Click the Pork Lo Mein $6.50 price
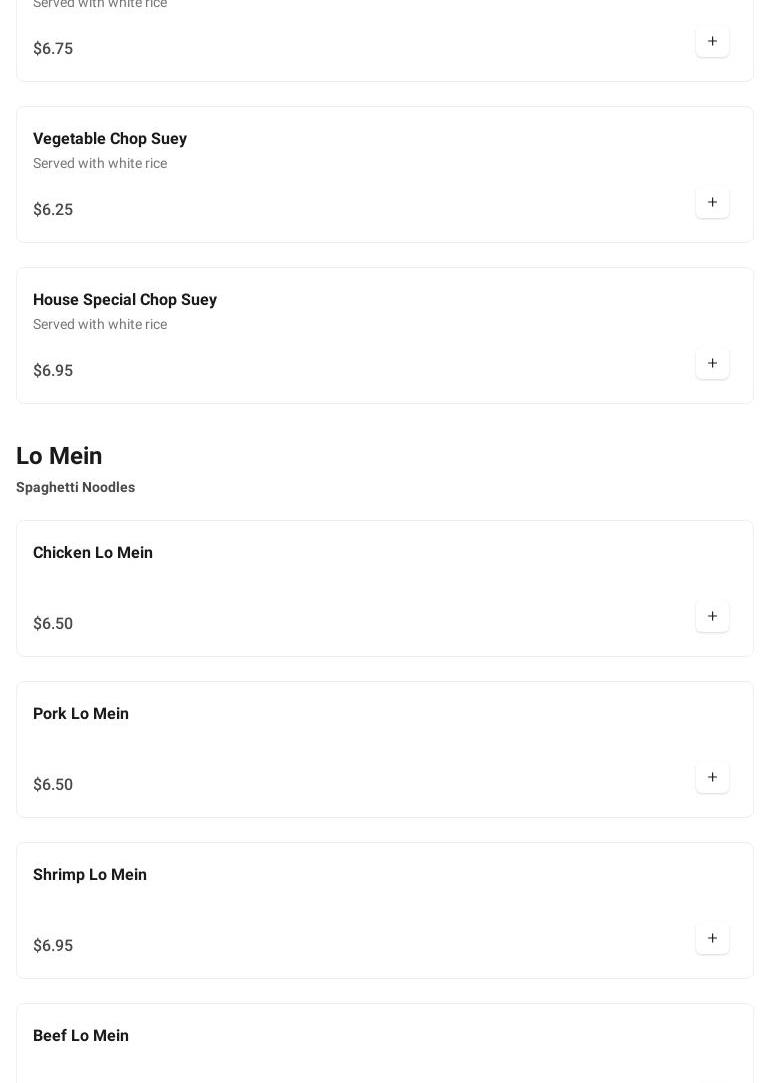 (53, 785)
